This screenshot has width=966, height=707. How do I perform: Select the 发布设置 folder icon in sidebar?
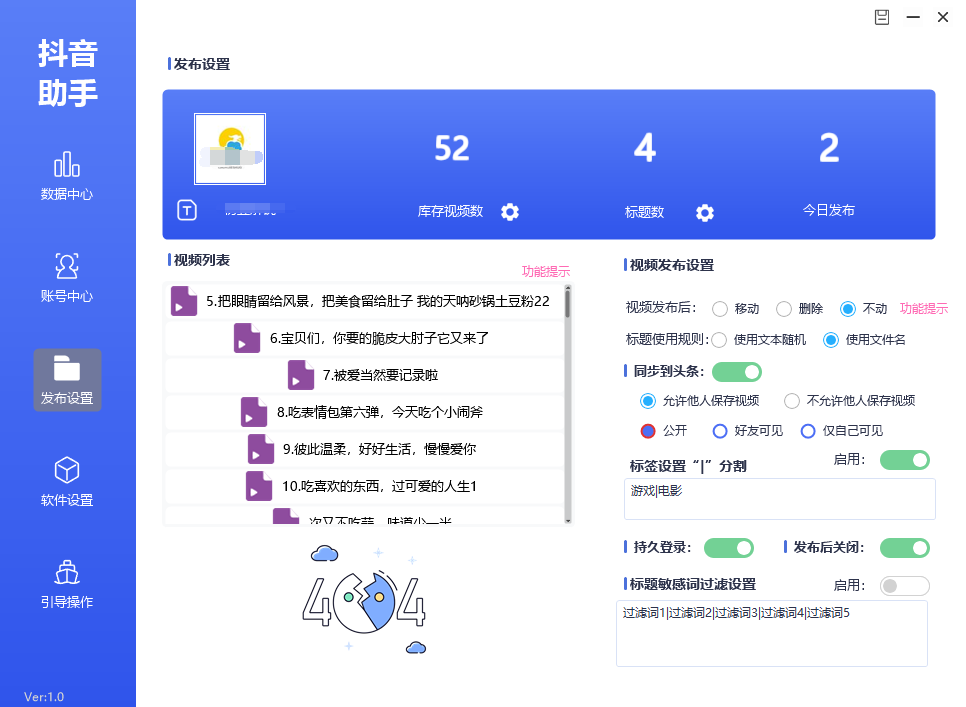67,368
